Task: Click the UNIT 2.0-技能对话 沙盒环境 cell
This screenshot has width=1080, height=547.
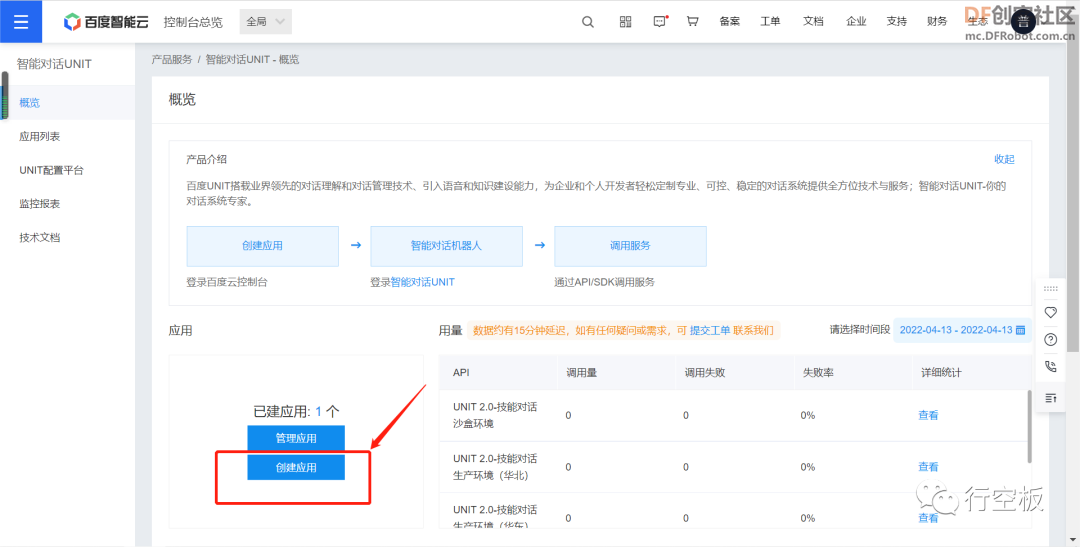Action: pos(495,415)
